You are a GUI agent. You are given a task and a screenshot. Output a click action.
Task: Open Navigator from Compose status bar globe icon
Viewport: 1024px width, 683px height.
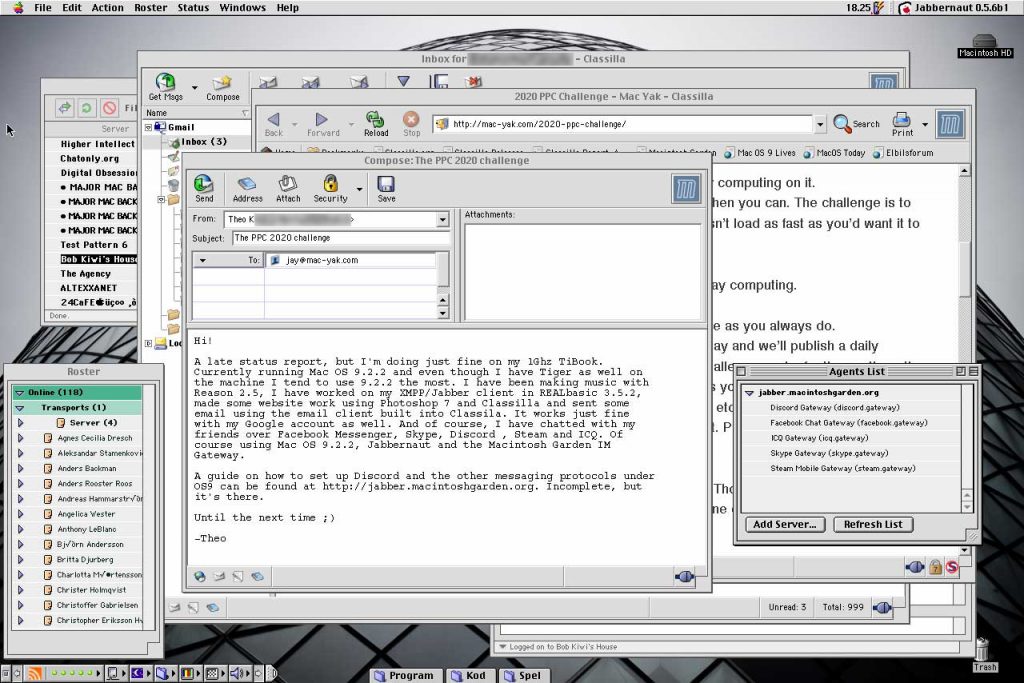pyautogui.click(x=200, y=576)
